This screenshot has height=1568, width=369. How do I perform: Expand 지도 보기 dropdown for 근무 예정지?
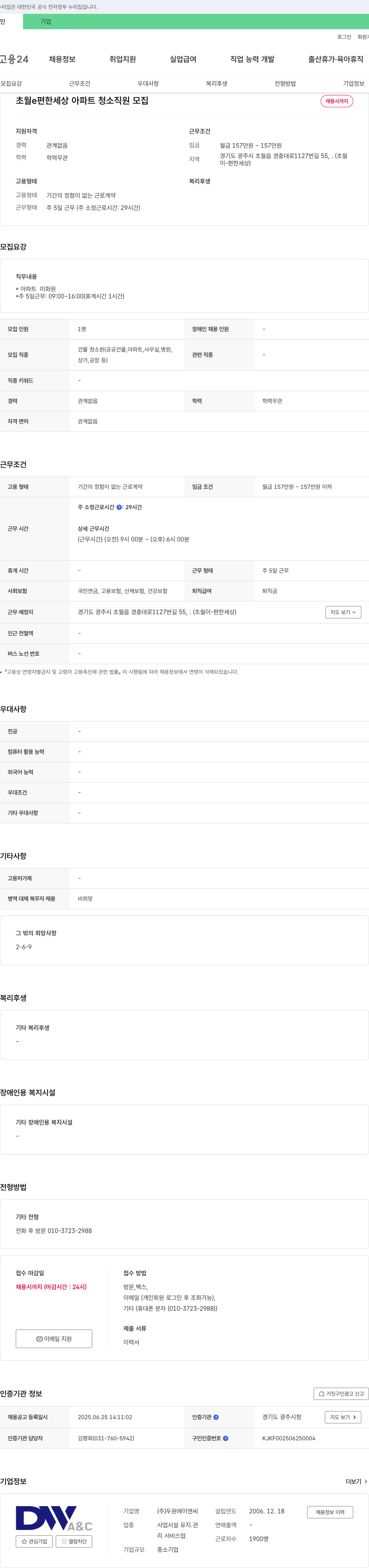coord(344,612)
